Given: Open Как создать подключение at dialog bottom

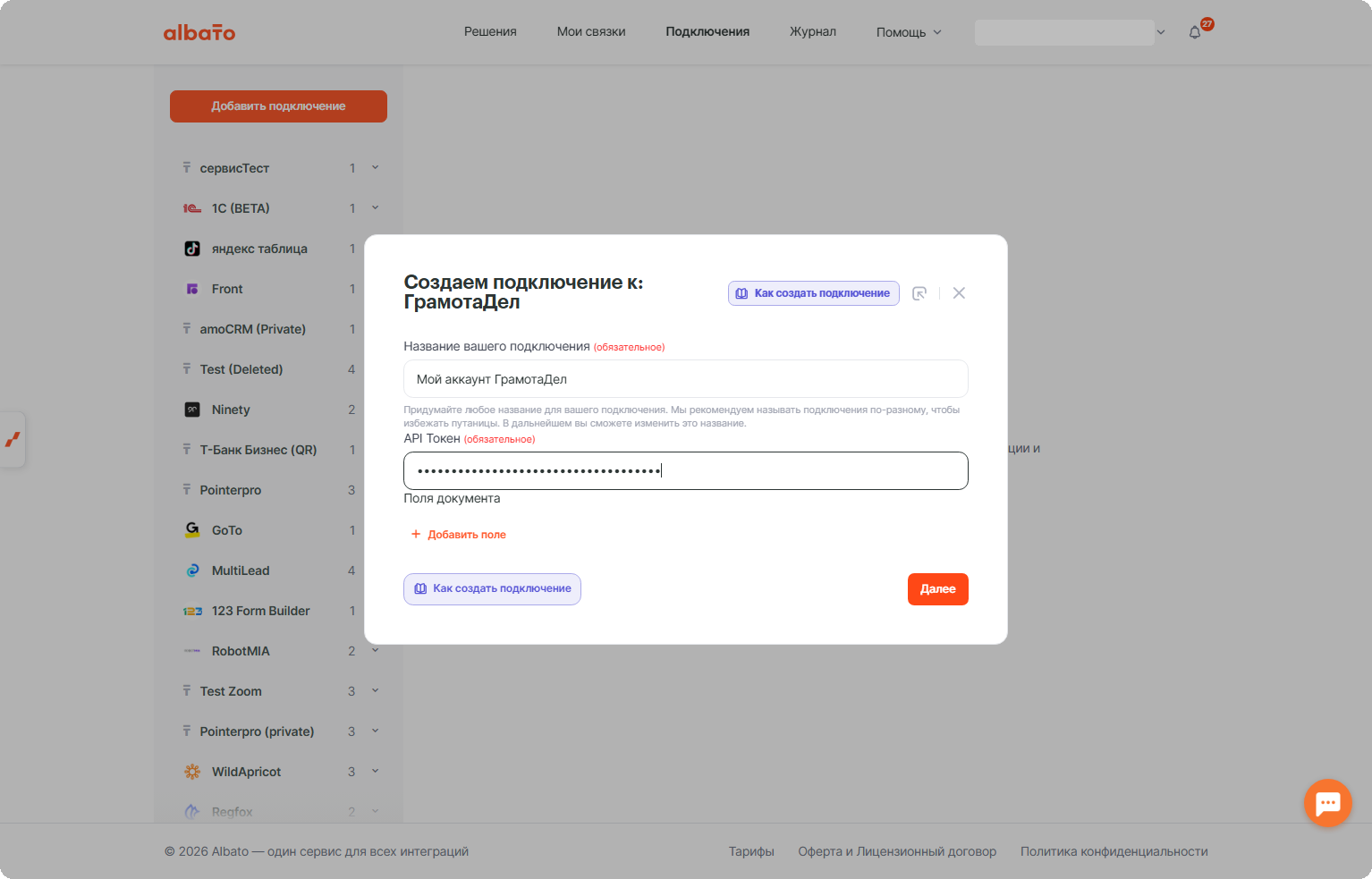Looking at the screenshot, I should point(492,589).
